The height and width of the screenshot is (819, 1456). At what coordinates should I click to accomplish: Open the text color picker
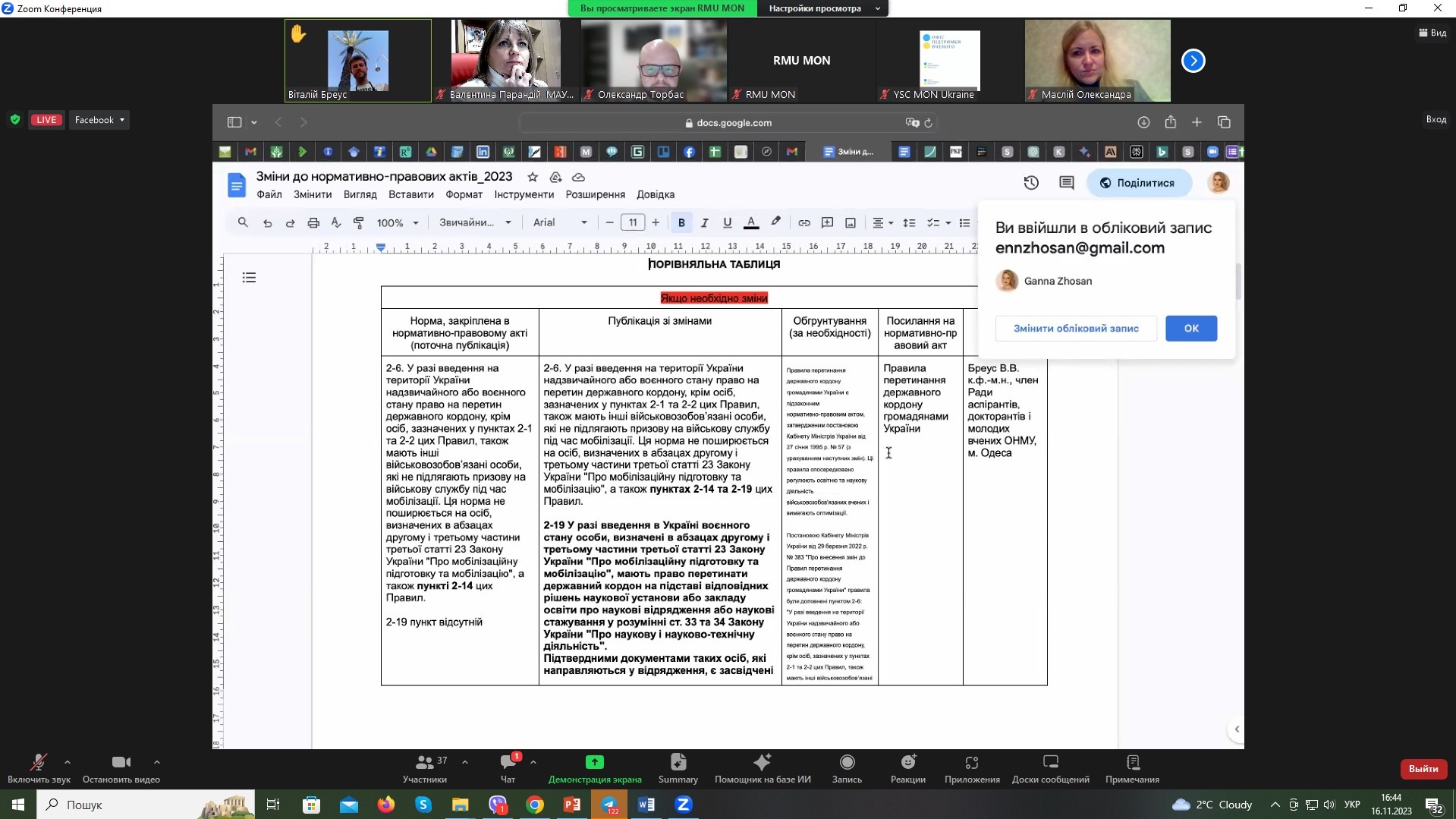pyautogui.click(x=751, y=222)
